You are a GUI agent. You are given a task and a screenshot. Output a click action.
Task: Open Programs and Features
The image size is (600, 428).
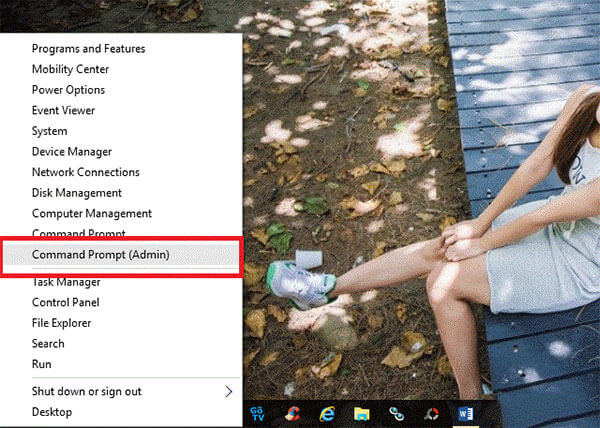[x=88, y=49]
